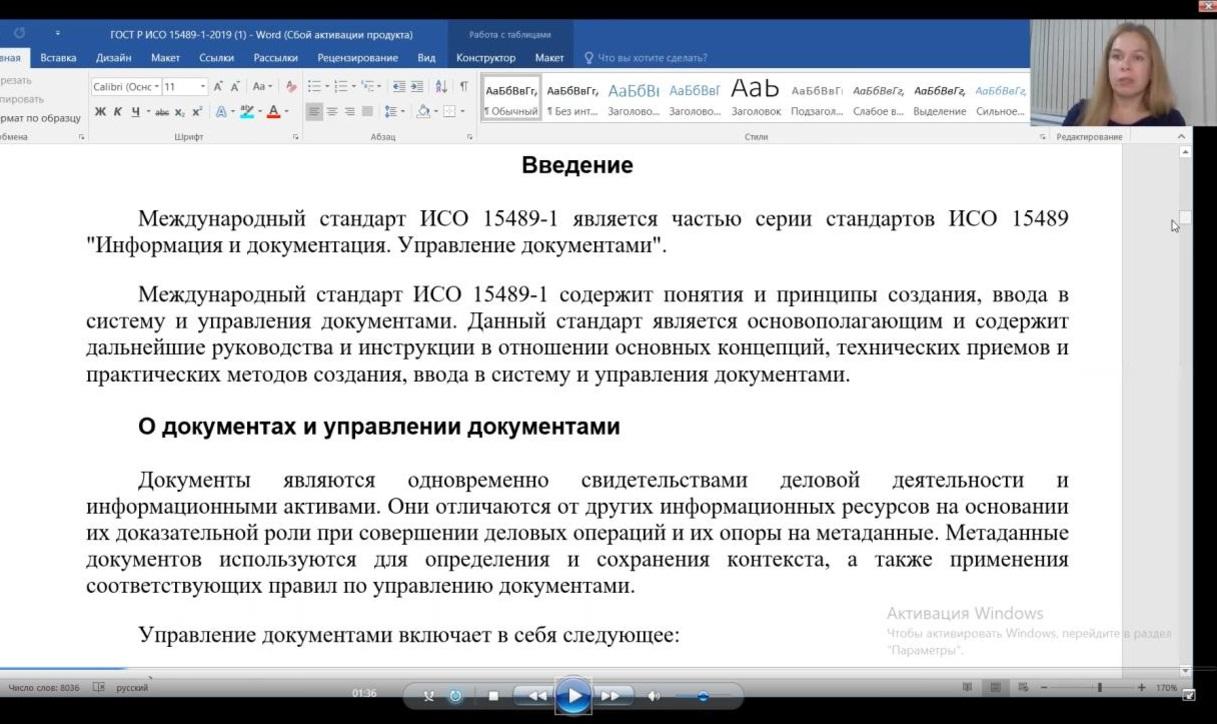The width and height of the screenshot is (1217, 727).
Task: Switch to the Вставка ribbon tab
Action: pos(58,58)
